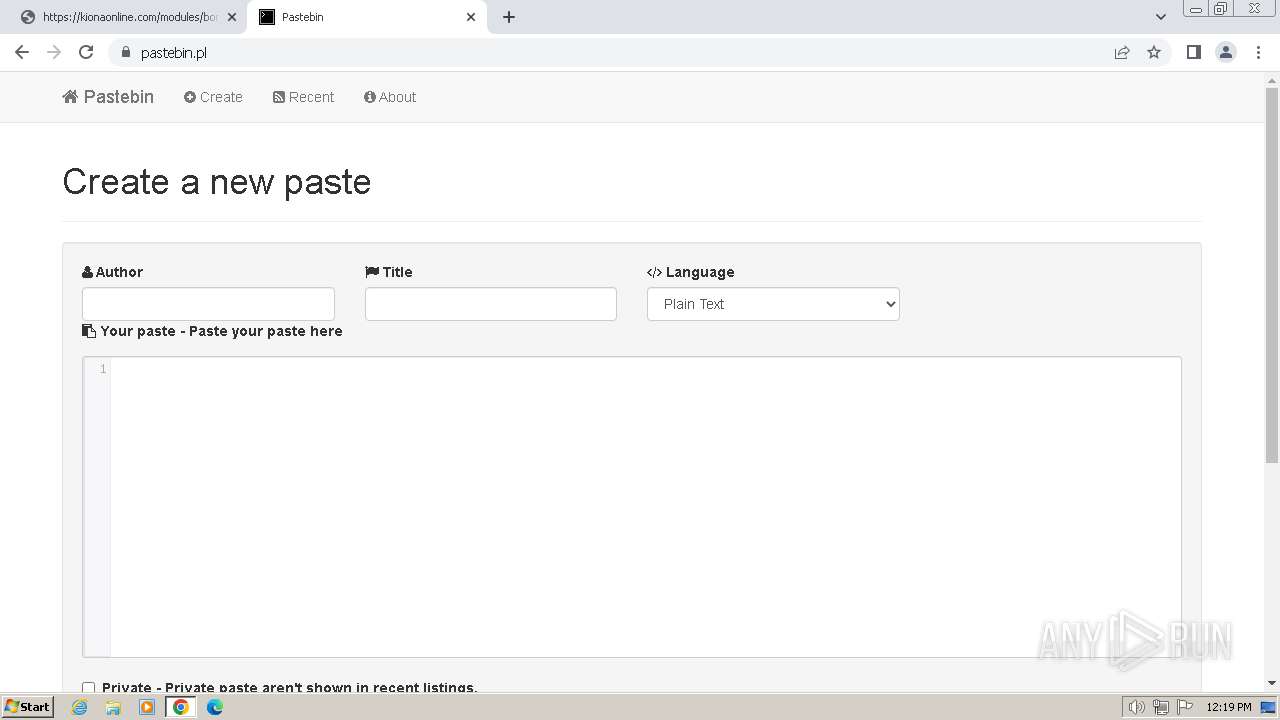Open the tab search chevron
Screen dimensions: 1280x720
(x=1160, y=17)
